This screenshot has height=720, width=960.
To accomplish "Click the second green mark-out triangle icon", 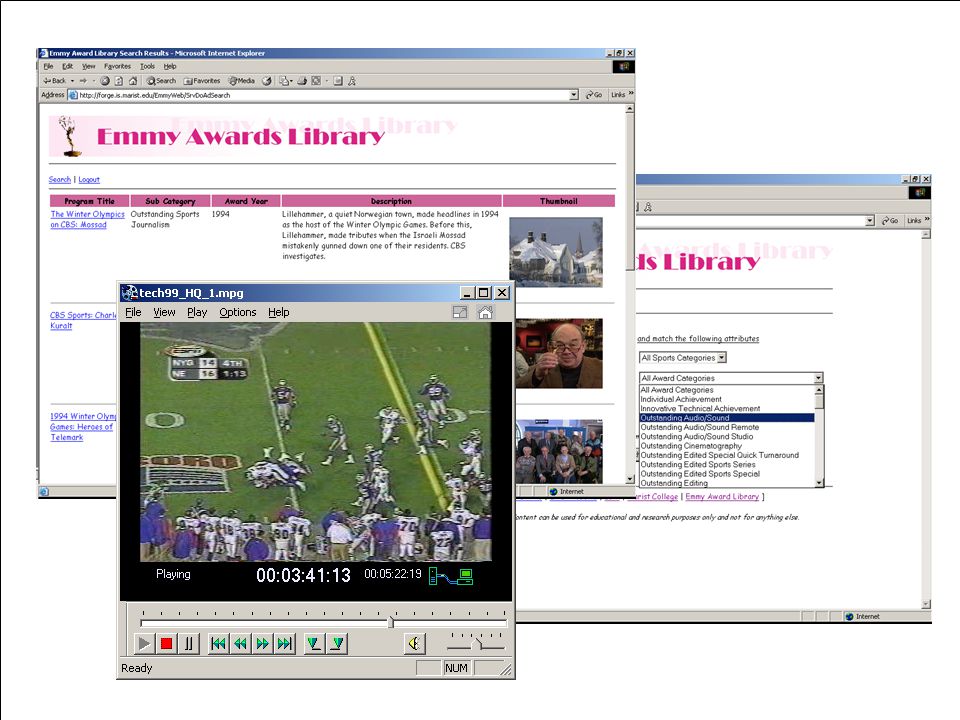I will (x=337, y=643).
